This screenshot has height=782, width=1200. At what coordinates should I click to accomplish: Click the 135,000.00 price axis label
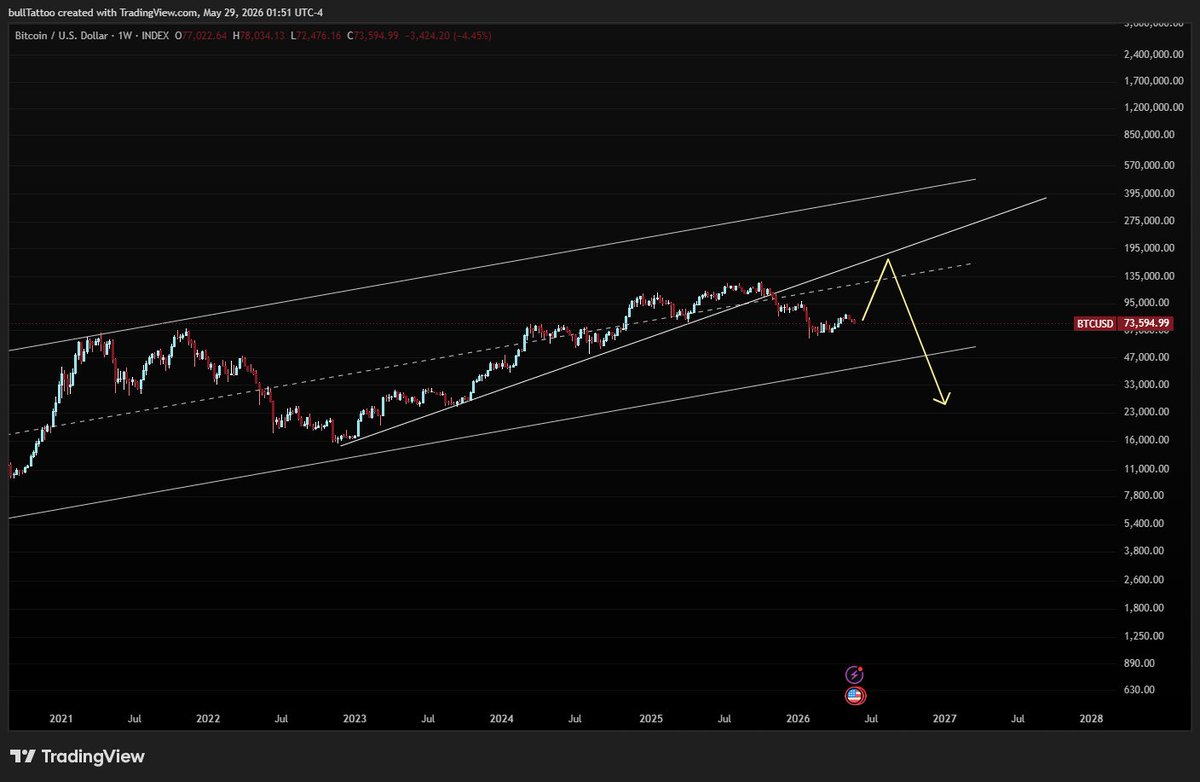[1149, 276]
